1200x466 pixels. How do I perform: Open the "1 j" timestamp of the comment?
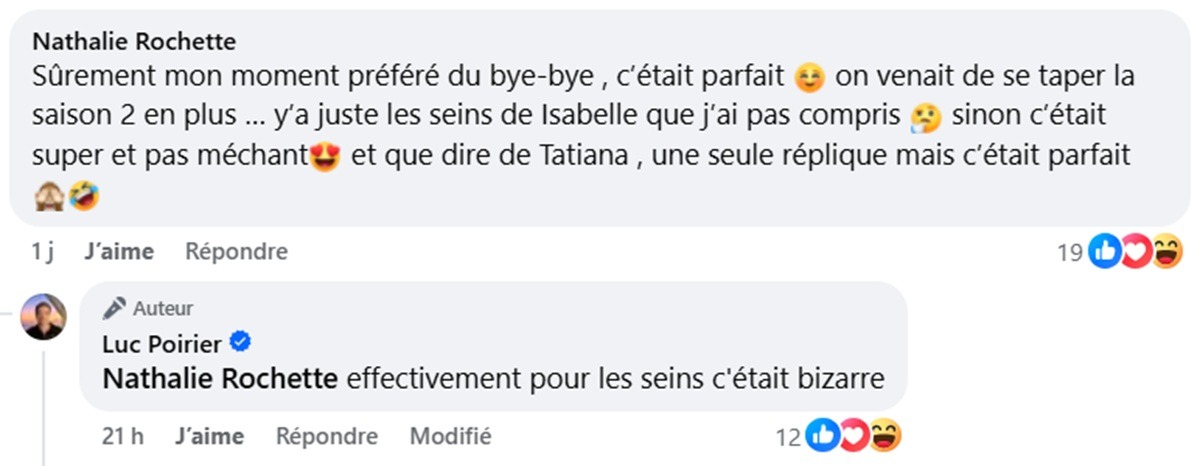[x=42, y=252]
